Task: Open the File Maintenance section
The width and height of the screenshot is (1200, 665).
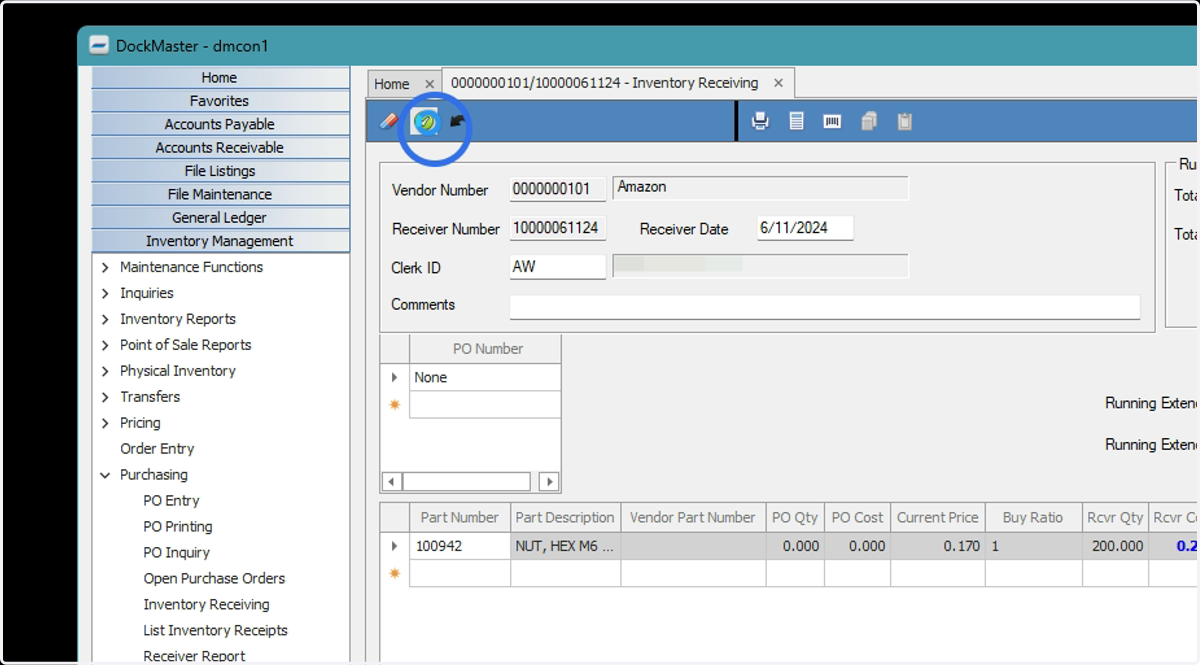Action: coord(220,194)
